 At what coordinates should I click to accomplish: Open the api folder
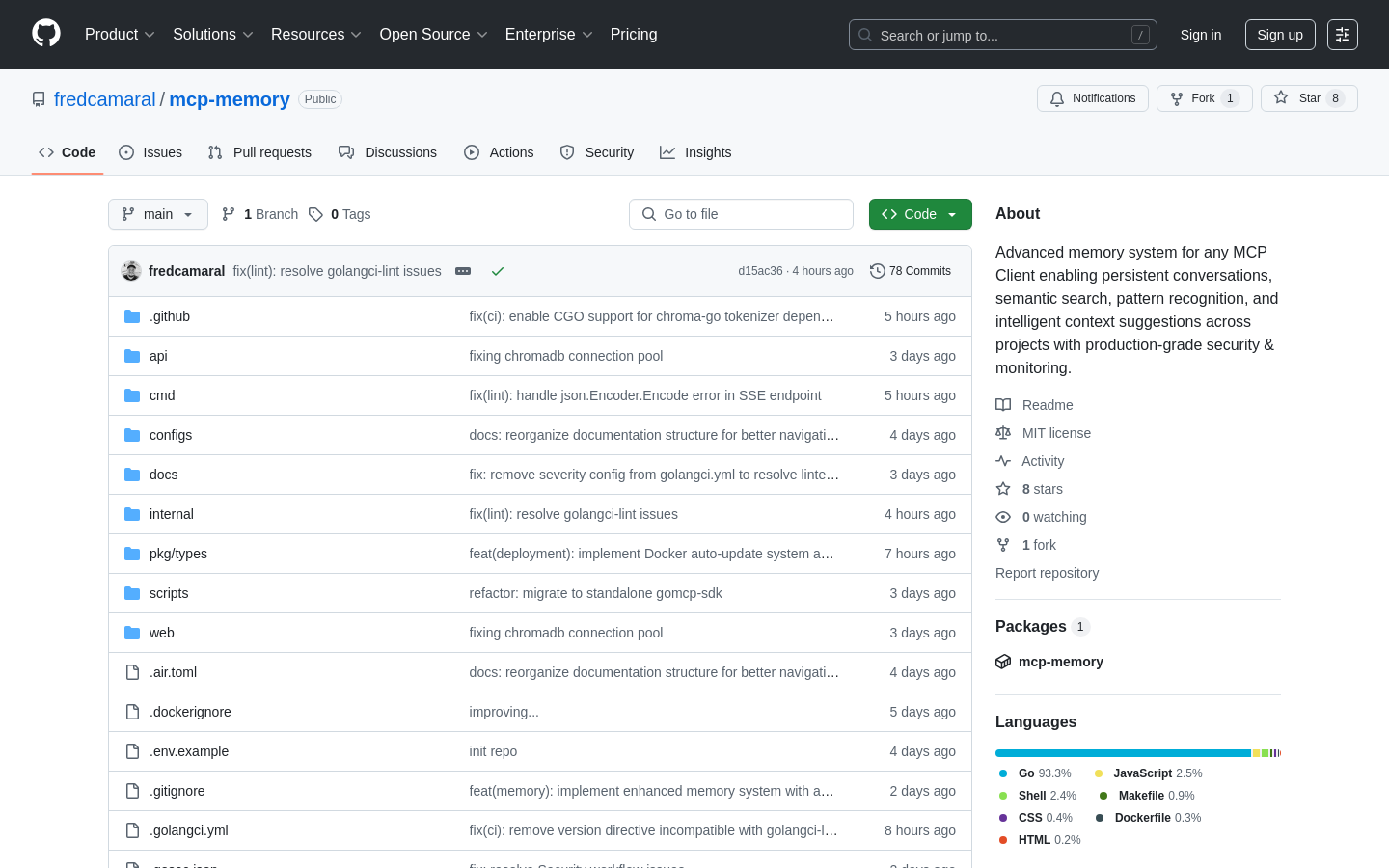tap(158, 356)
